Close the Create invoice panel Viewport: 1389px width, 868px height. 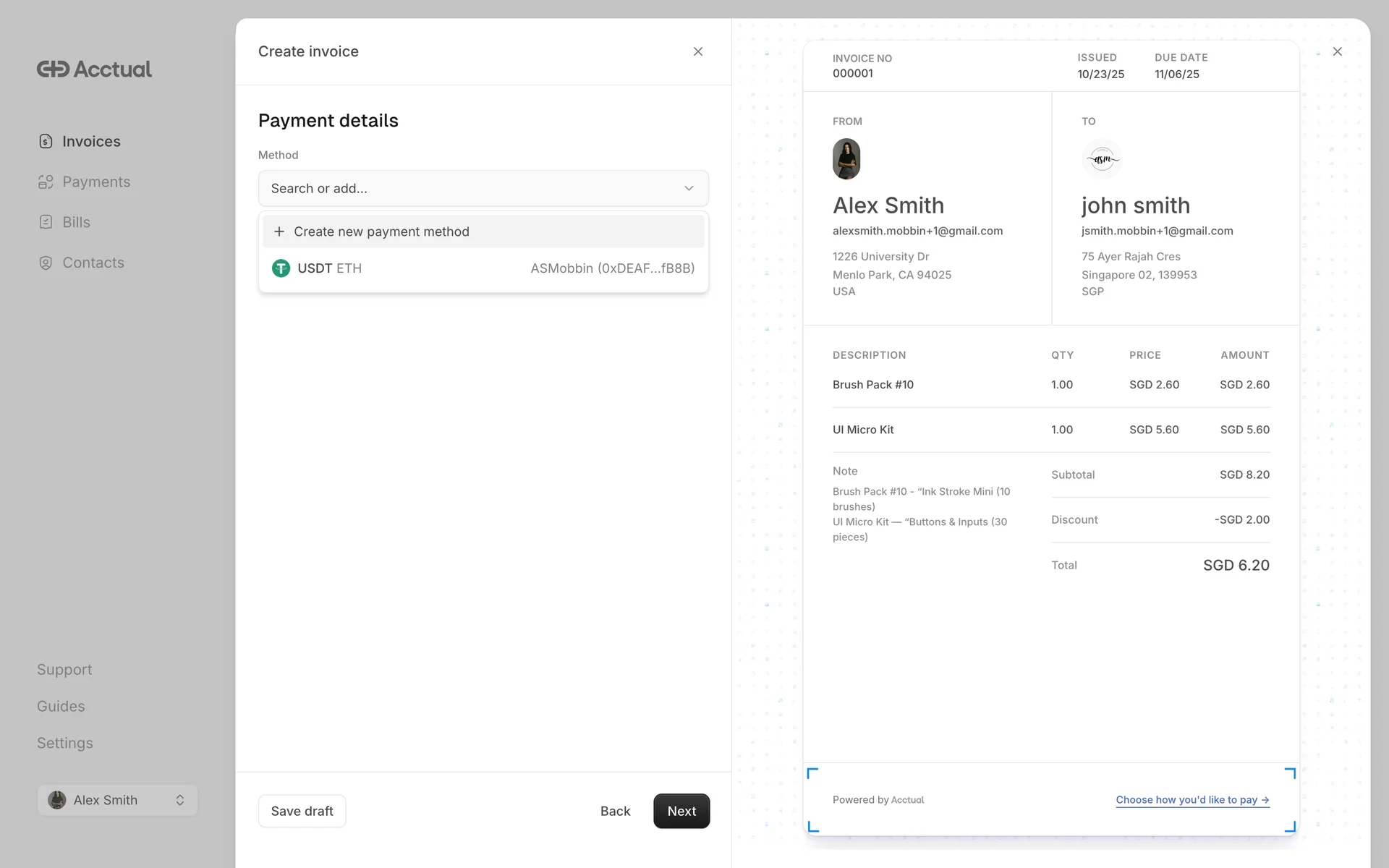pos(697,51)
